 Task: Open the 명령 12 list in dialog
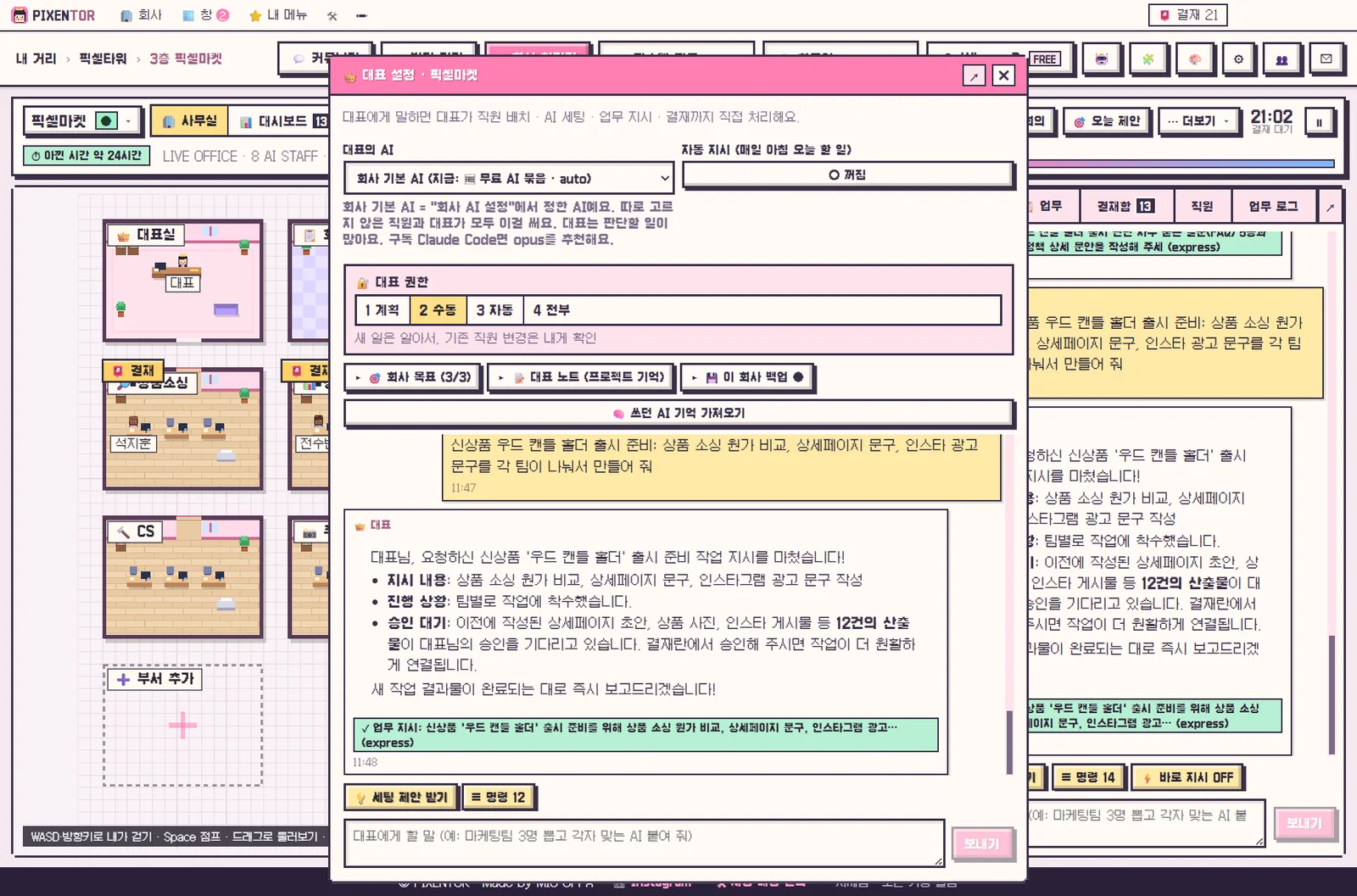point(499,798)
